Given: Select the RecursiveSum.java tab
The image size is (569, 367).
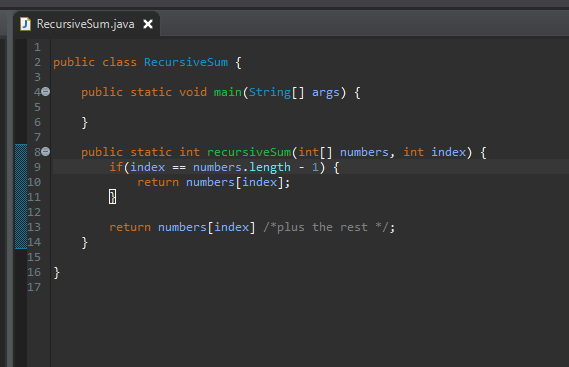Looking at the screenshot, I should 86,24.
